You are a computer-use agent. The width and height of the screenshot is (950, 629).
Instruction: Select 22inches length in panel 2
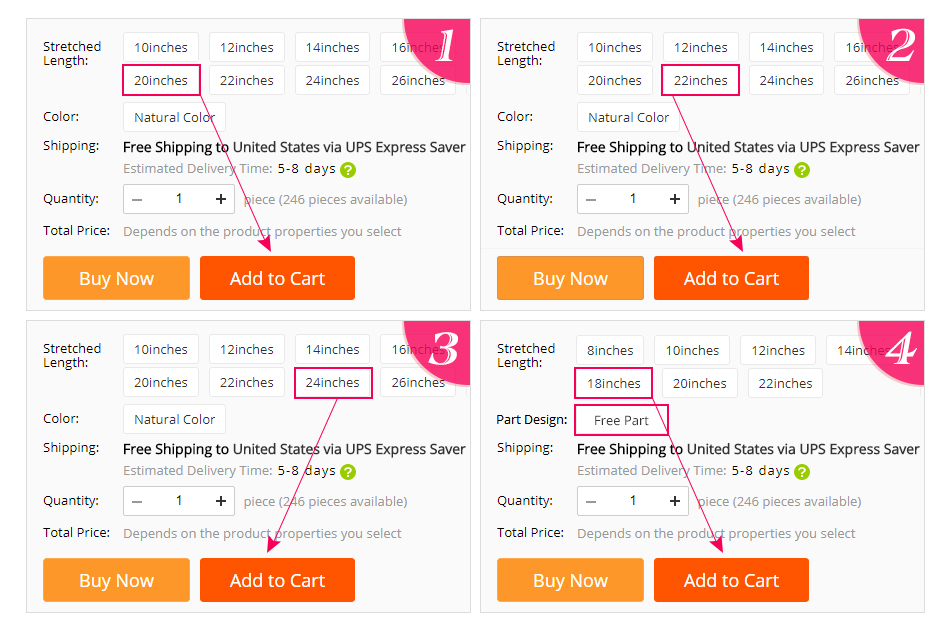coord(700,80)
